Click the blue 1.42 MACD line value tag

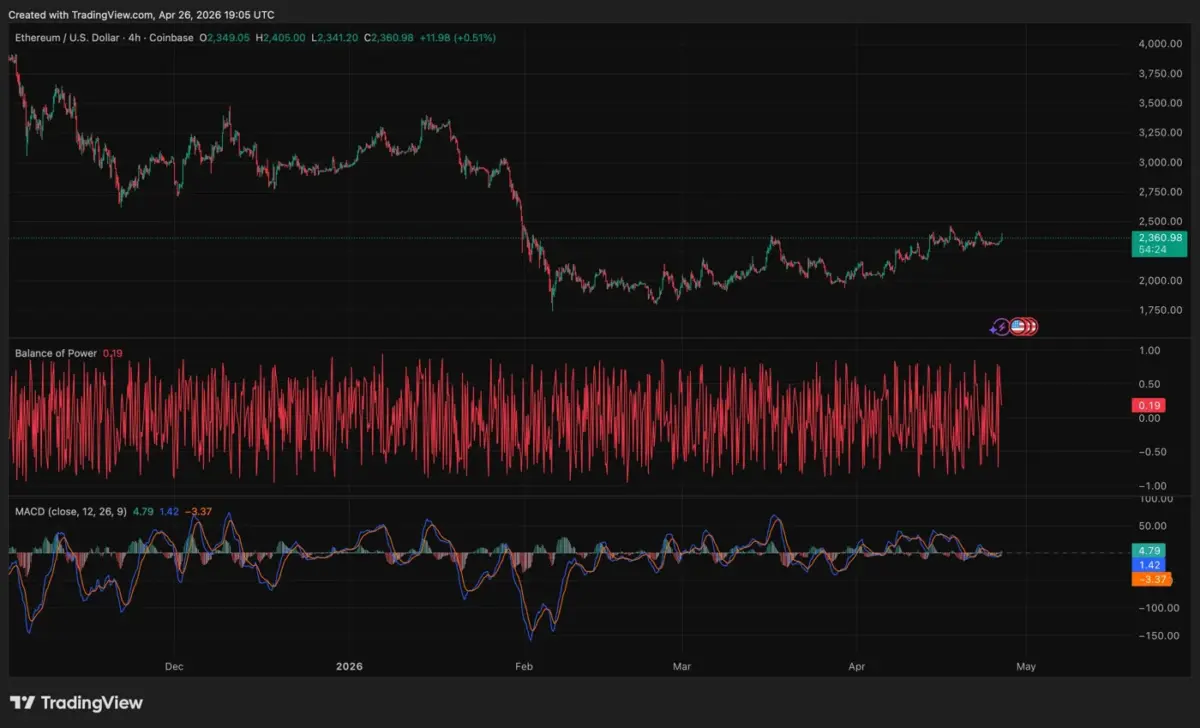(x=1147, y=564)
